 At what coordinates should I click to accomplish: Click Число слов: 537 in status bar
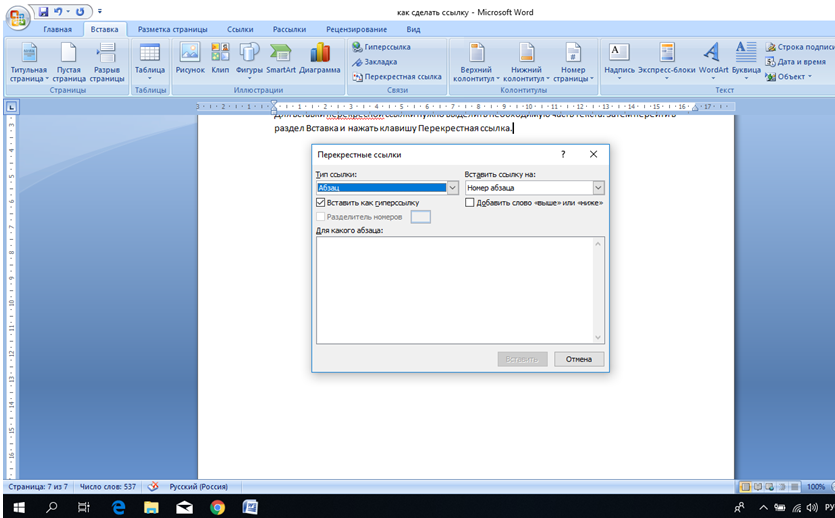(x=108, y=487)
